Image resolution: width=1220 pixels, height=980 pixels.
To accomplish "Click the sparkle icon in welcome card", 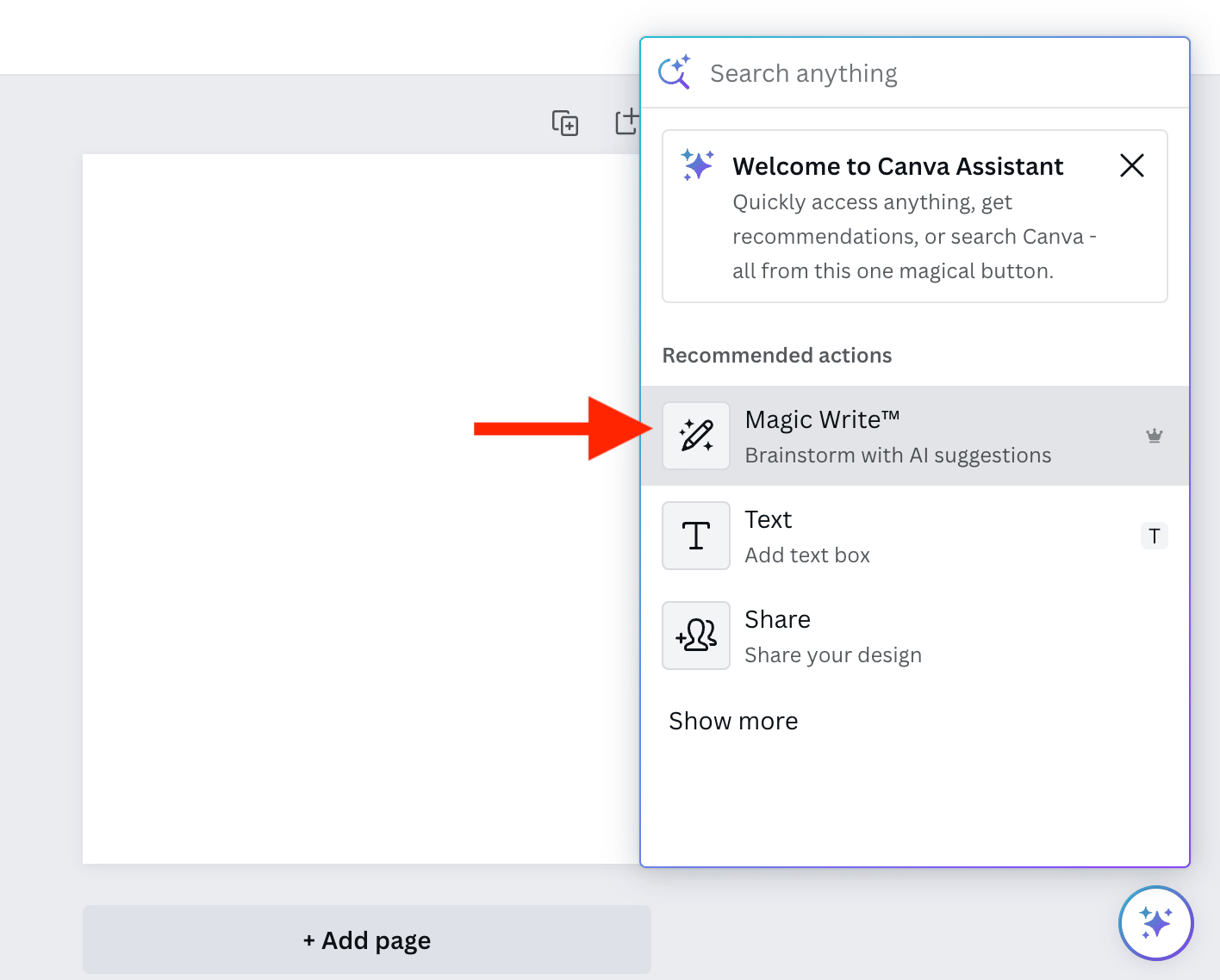I will coord(697,164).
